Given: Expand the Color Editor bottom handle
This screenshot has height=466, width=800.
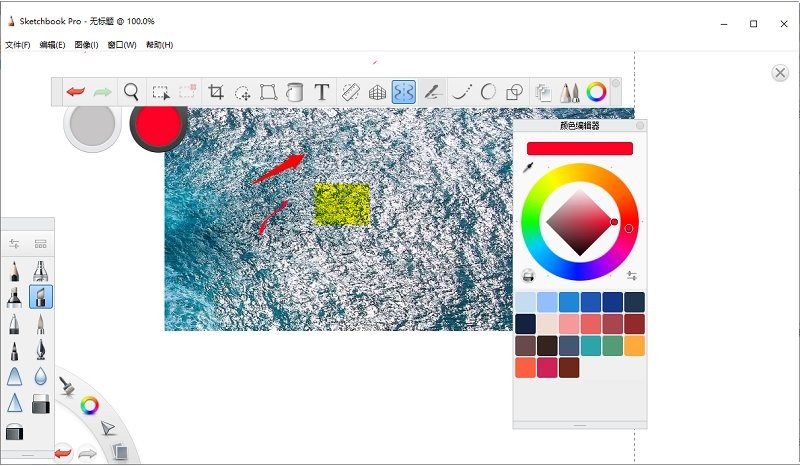Looking at the screenshot, I should coord(580,425).
